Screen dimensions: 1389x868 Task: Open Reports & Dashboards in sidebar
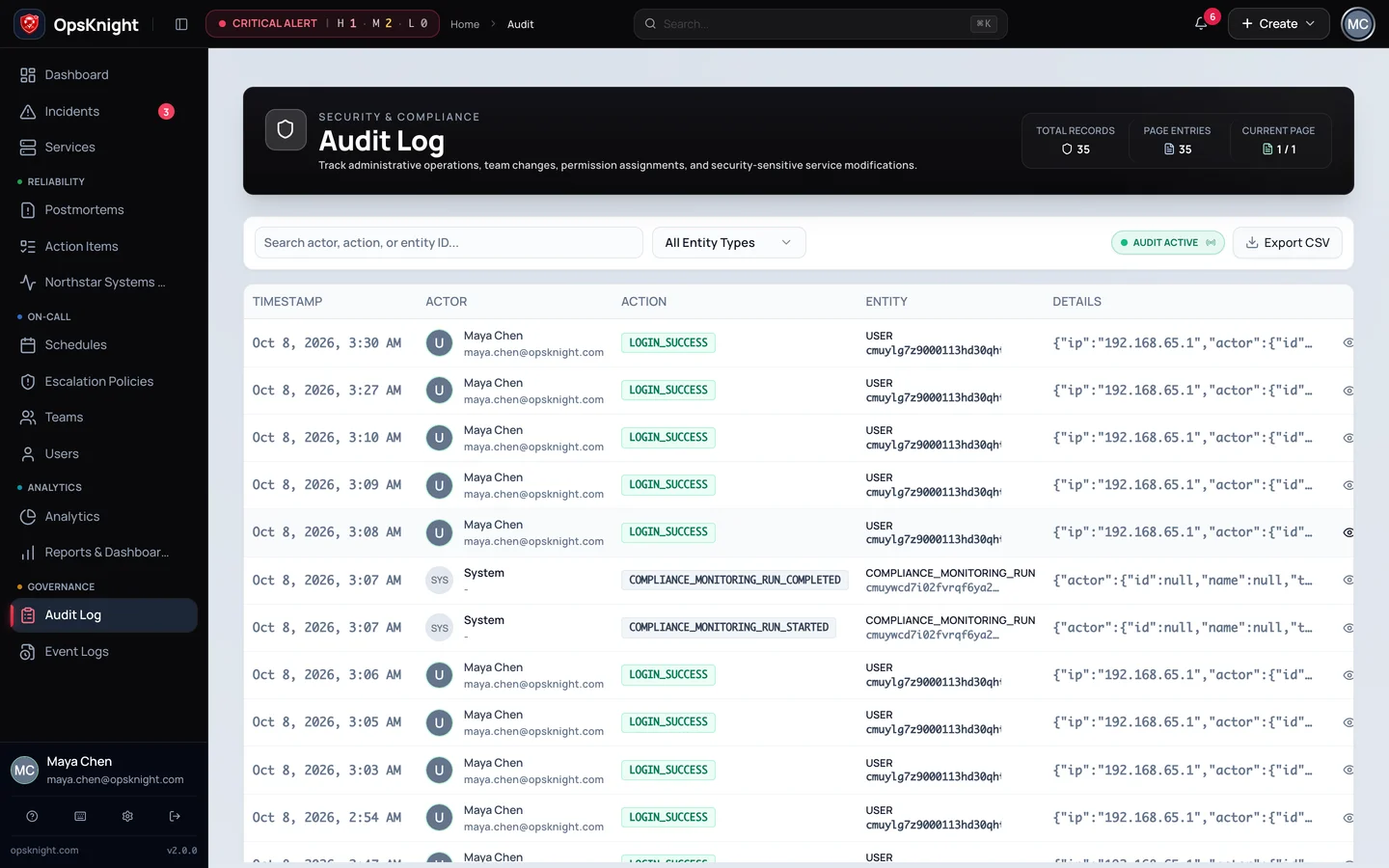point(103,553)
